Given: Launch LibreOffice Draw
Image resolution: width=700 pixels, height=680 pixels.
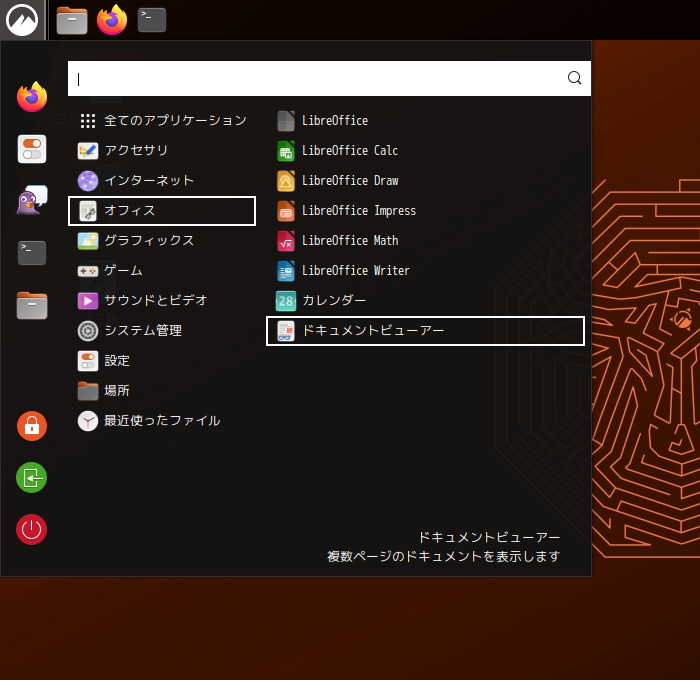Looking at the screenshot, I should 425,180.
